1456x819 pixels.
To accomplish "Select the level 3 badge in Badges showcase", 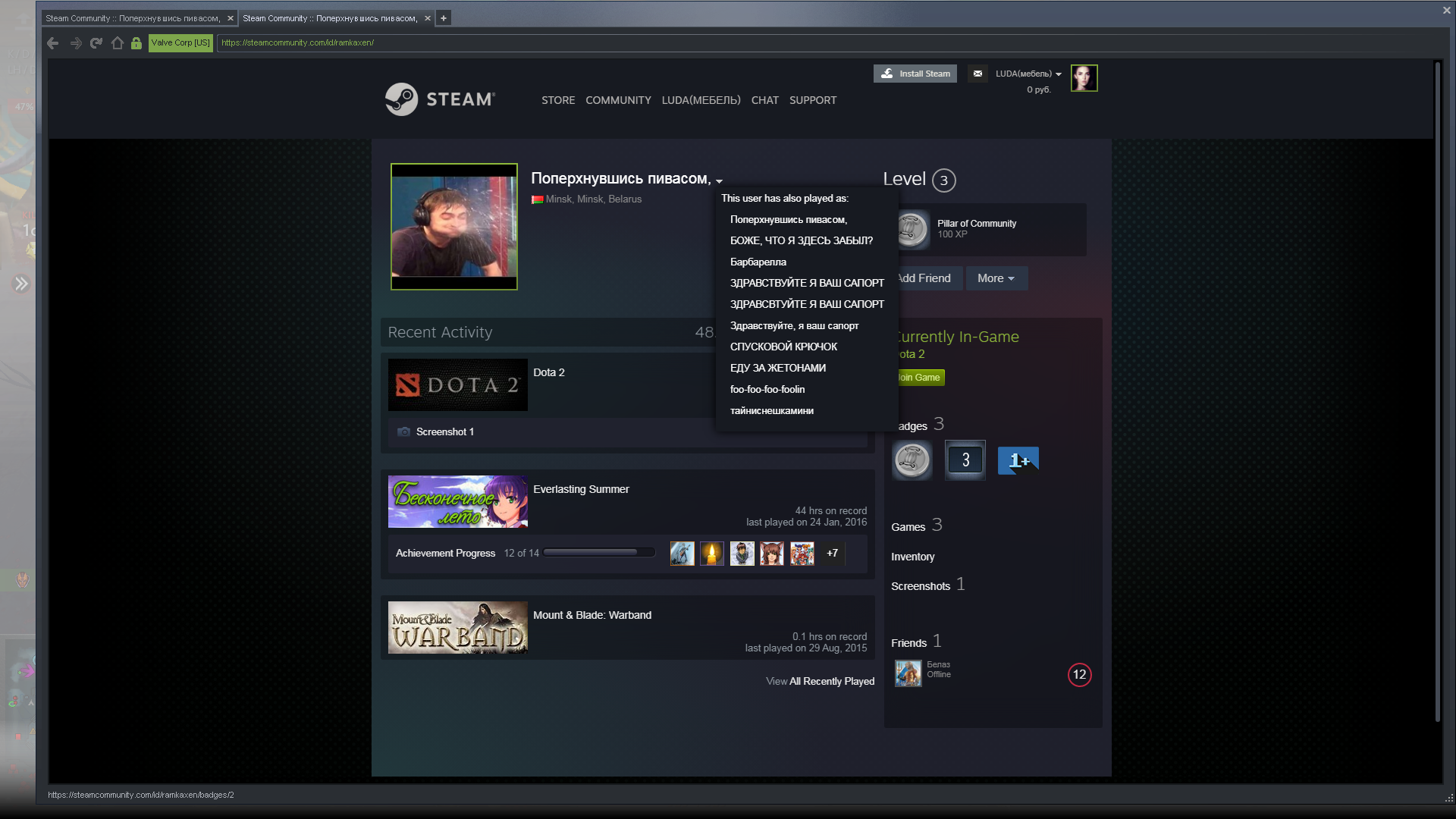I will point(965,460).
